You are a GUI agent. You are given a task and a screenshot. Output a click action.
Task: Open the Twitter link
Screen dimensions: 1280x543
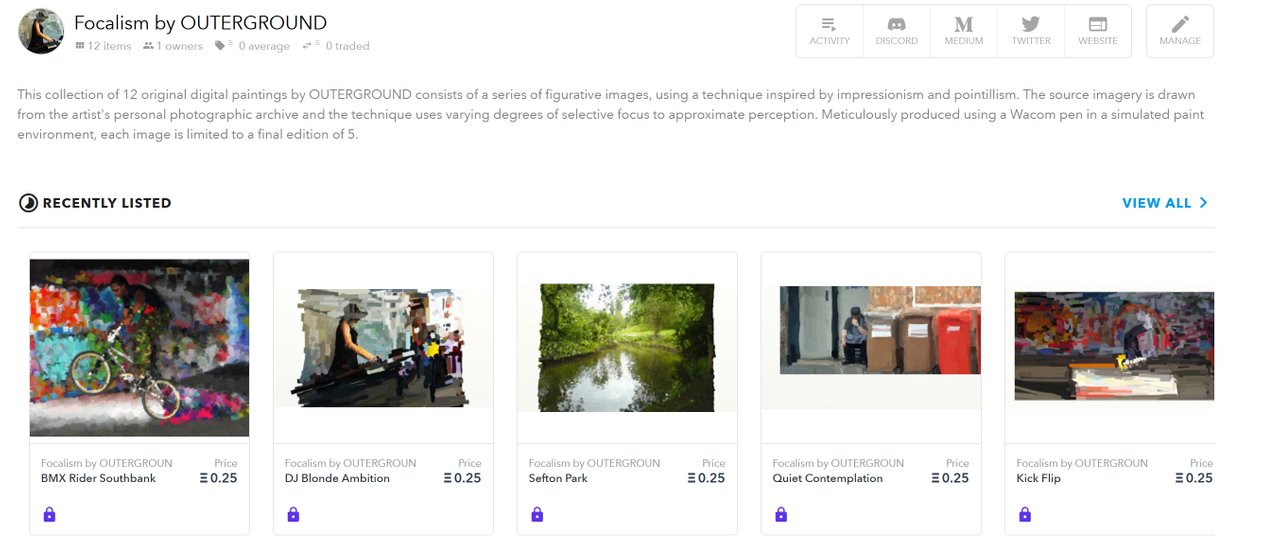pos(1030,31)
